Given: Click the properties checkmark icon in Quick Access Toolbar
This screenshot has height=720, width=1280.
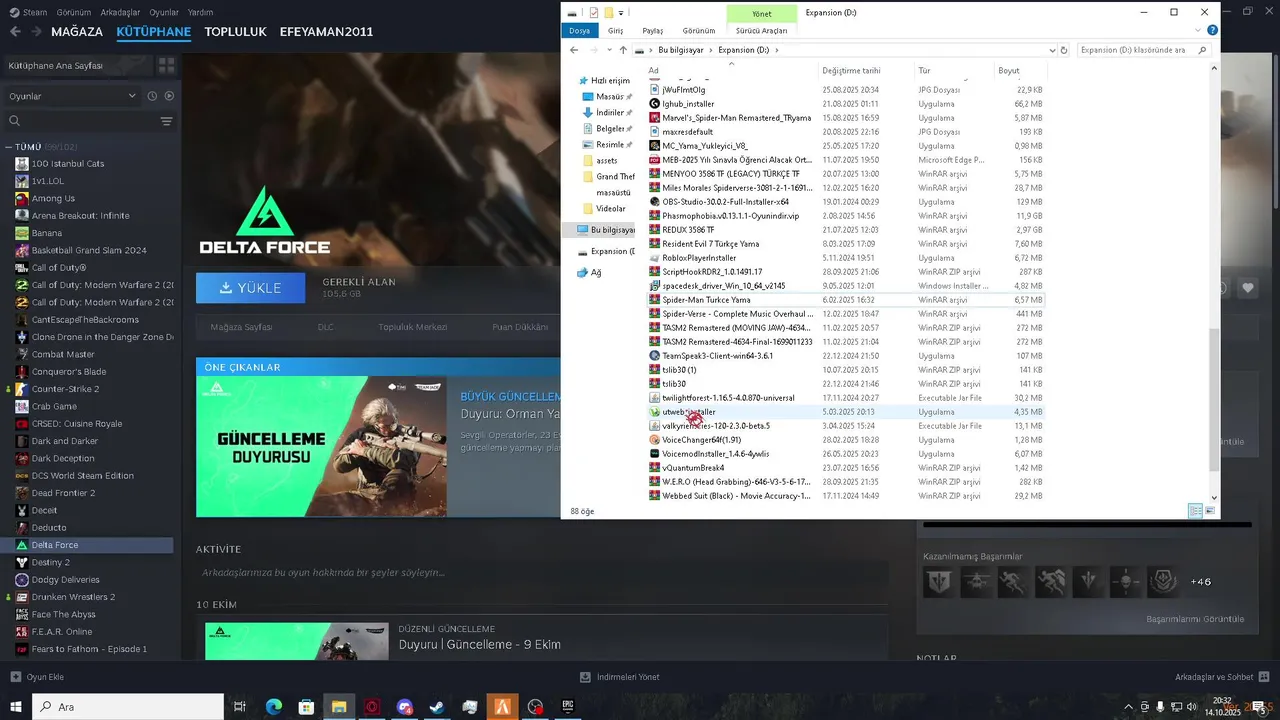Looking at the screenshot, I should tap(593, 13).
